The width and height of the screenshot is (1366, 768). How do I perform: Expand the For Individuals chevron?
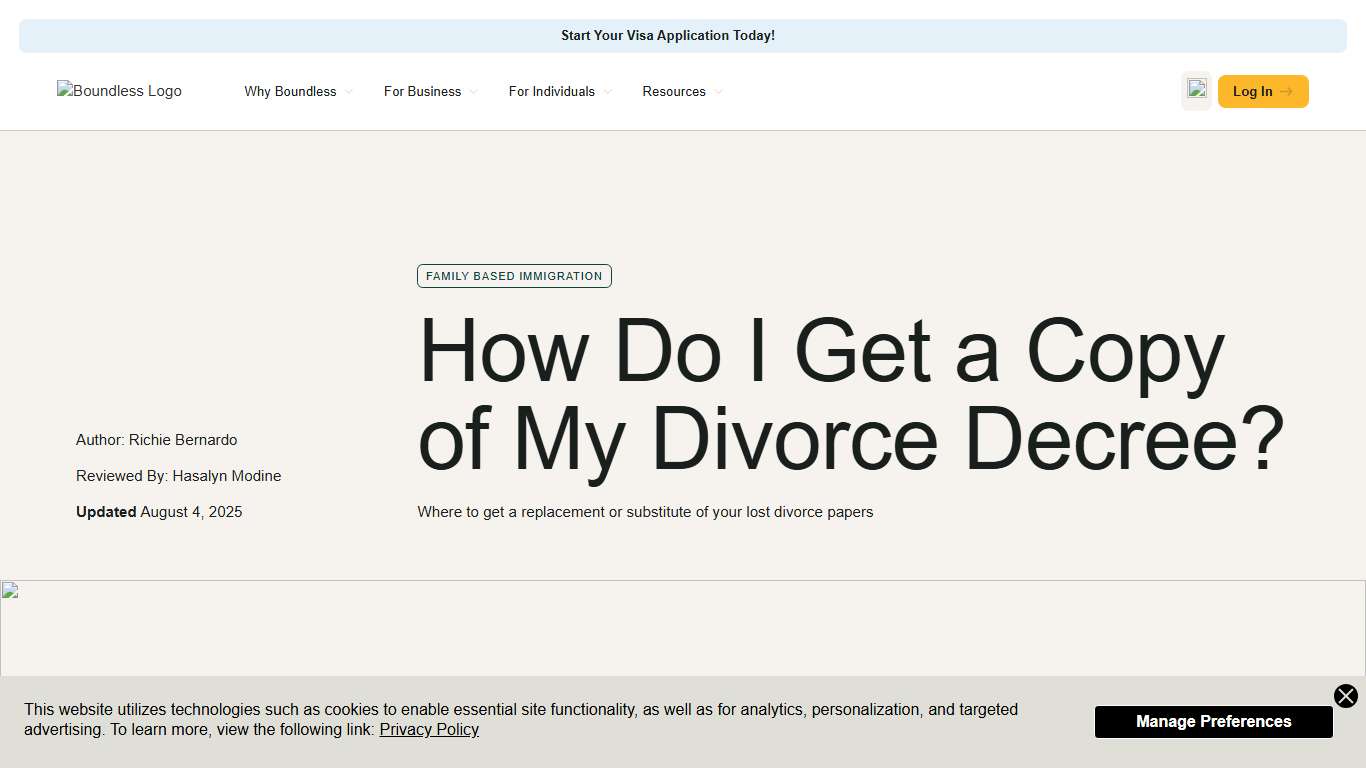(x=608, y=92)
